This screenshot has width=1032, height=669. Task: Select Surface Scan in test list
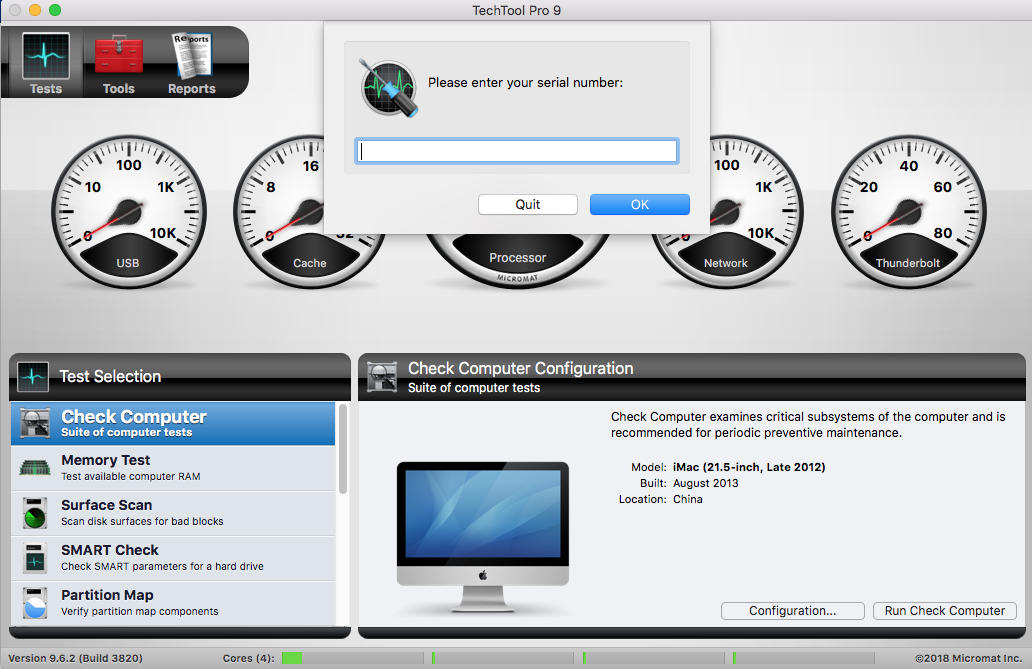point(174,513)
